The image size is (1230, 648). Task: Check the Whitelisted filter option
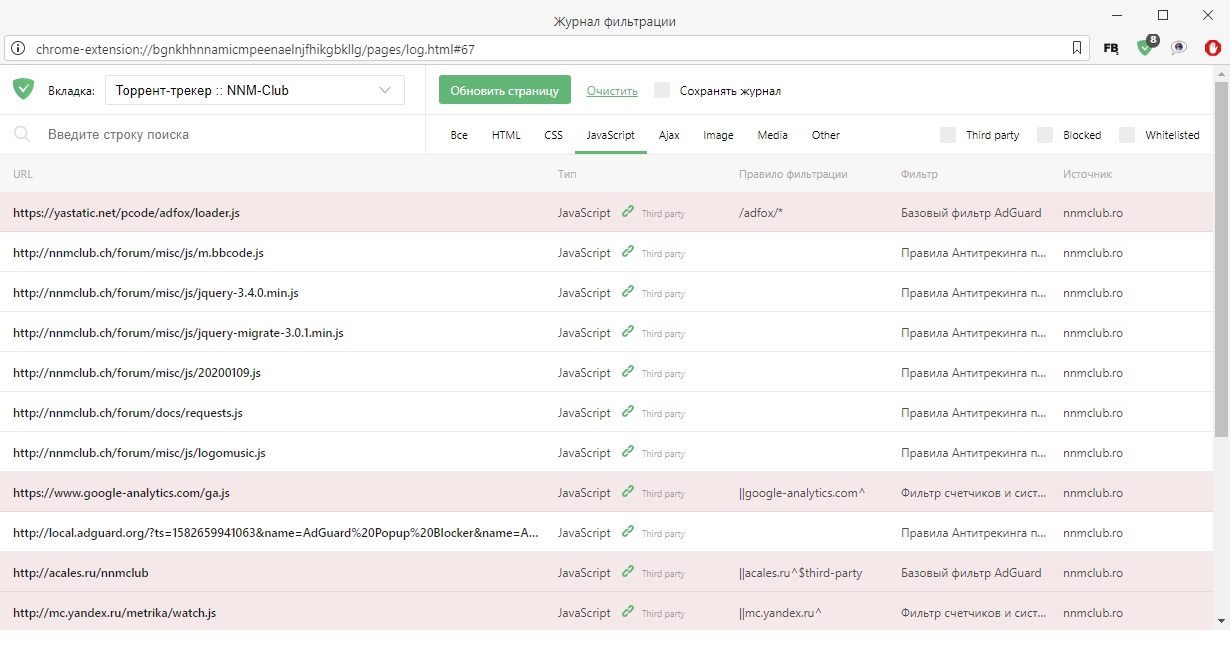1127,134
